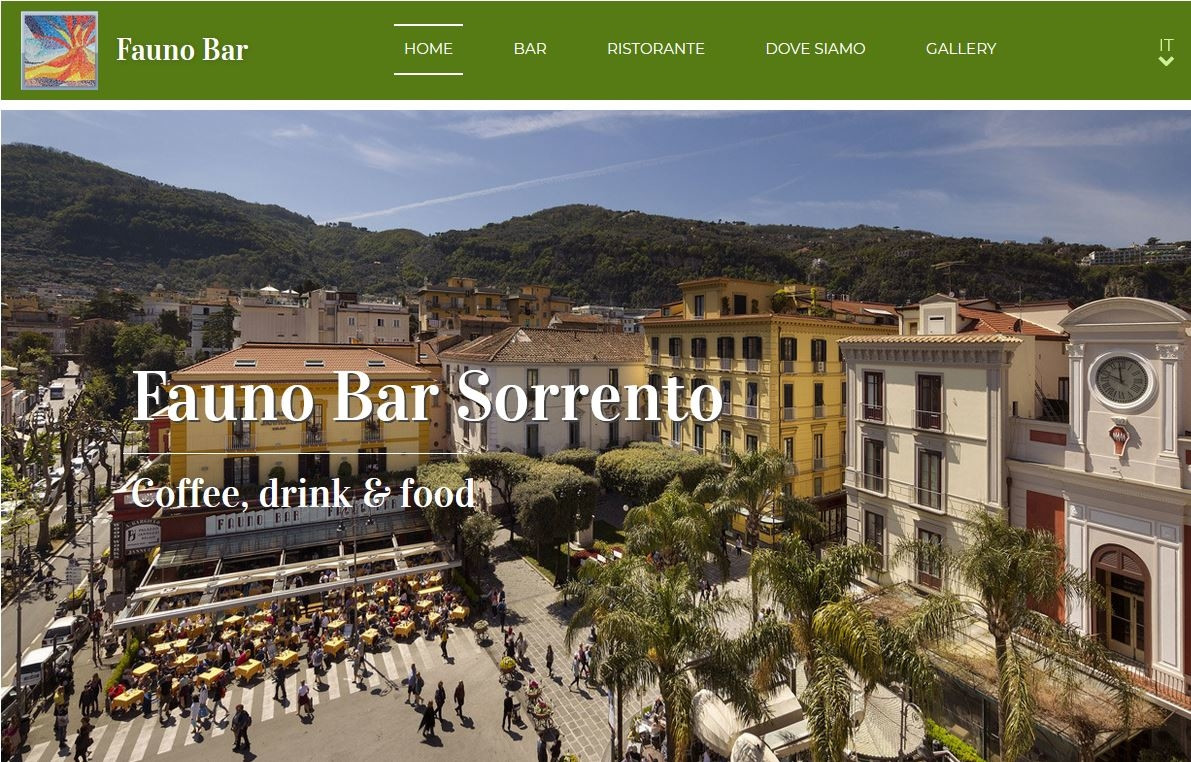The width and height of the screenshot is (1191, 762).
Task: Open the BAR page
Action: coord(530,49)
